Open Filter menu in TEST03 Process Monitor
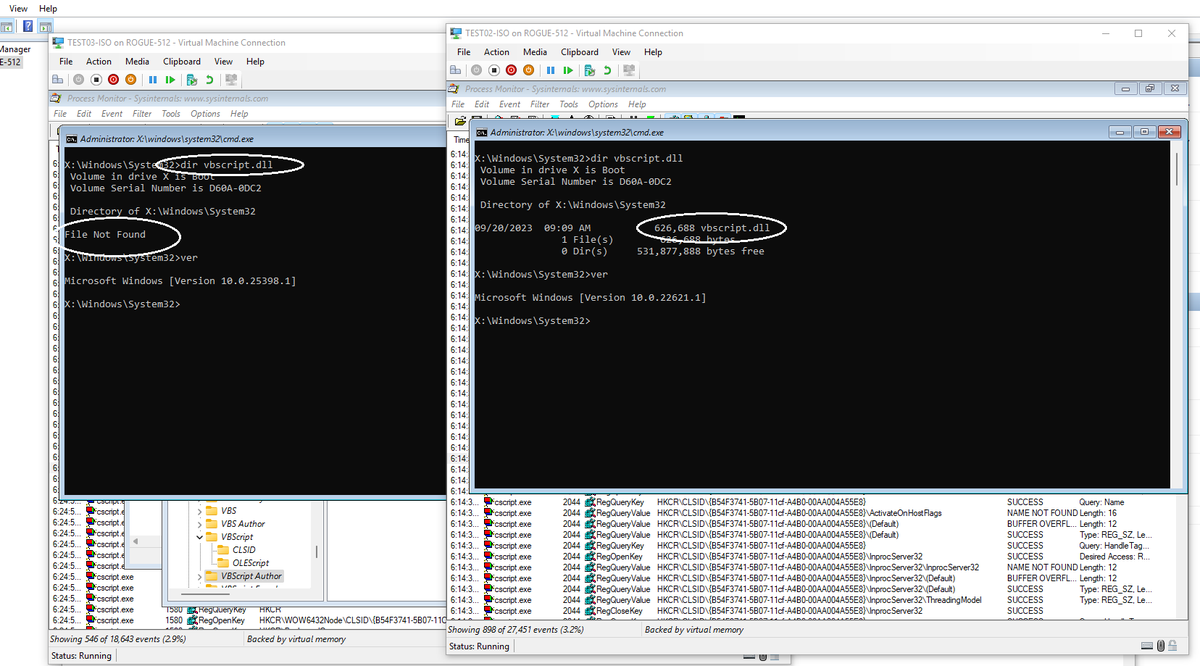The image size is (1200, 666). 142,114
